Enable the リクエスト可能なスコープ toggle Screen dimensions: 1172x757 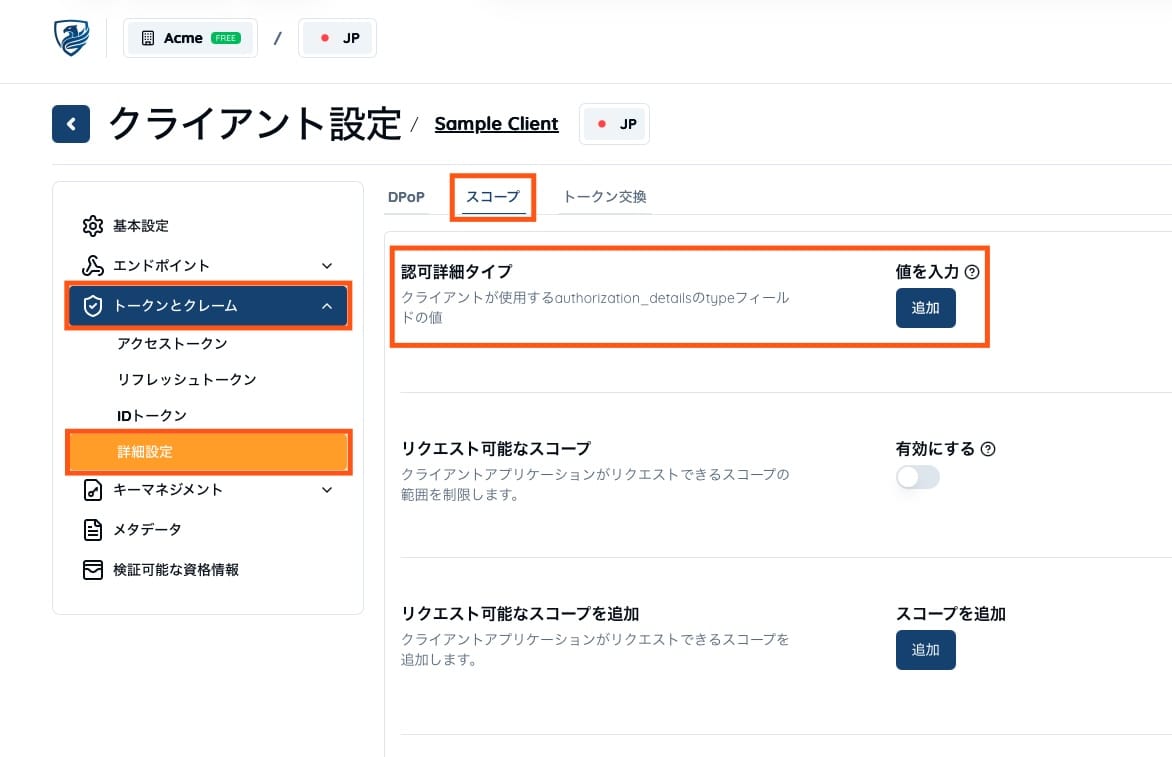point(918,478)
